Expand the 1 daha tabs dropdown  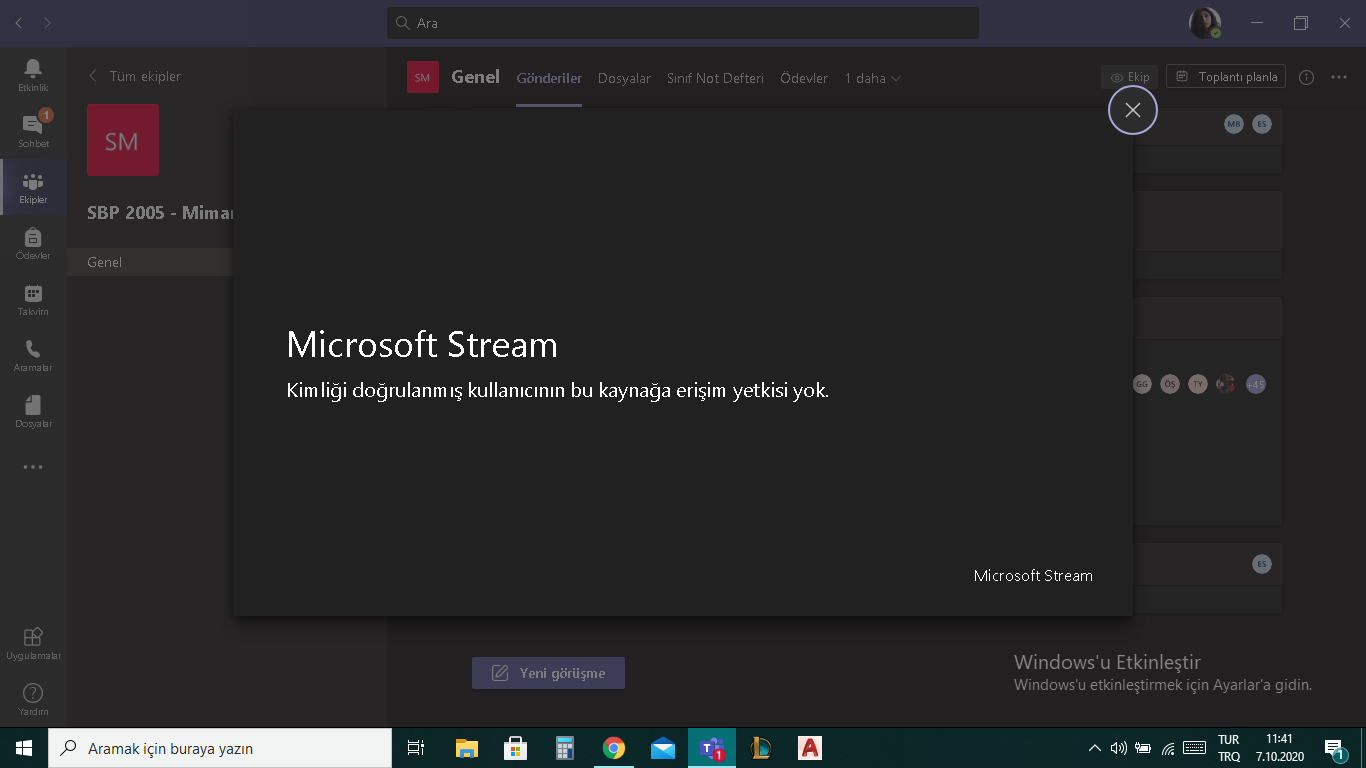(872, 78)
